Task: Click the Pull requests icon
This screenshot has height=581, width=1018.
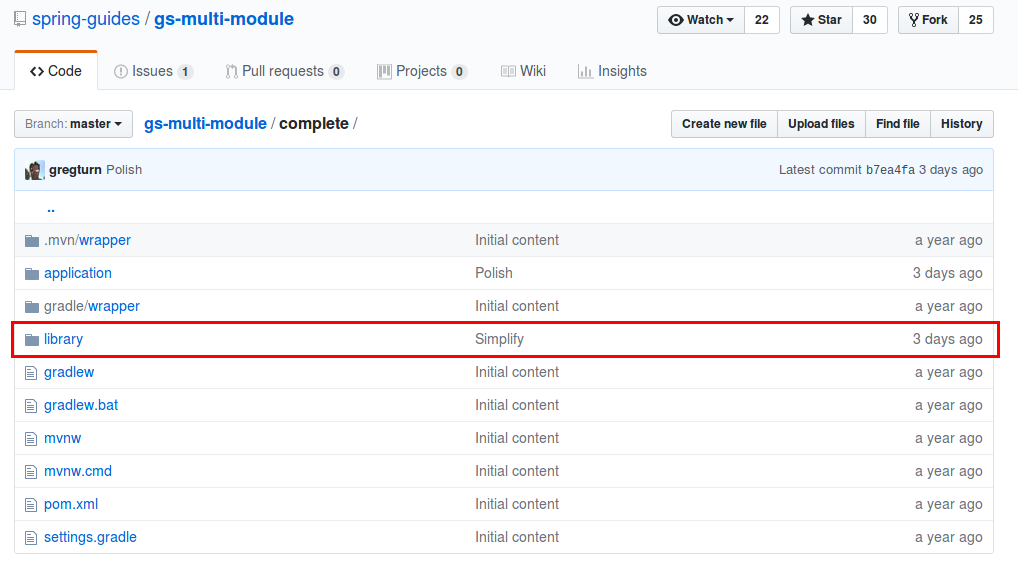Action: [232, 71]
